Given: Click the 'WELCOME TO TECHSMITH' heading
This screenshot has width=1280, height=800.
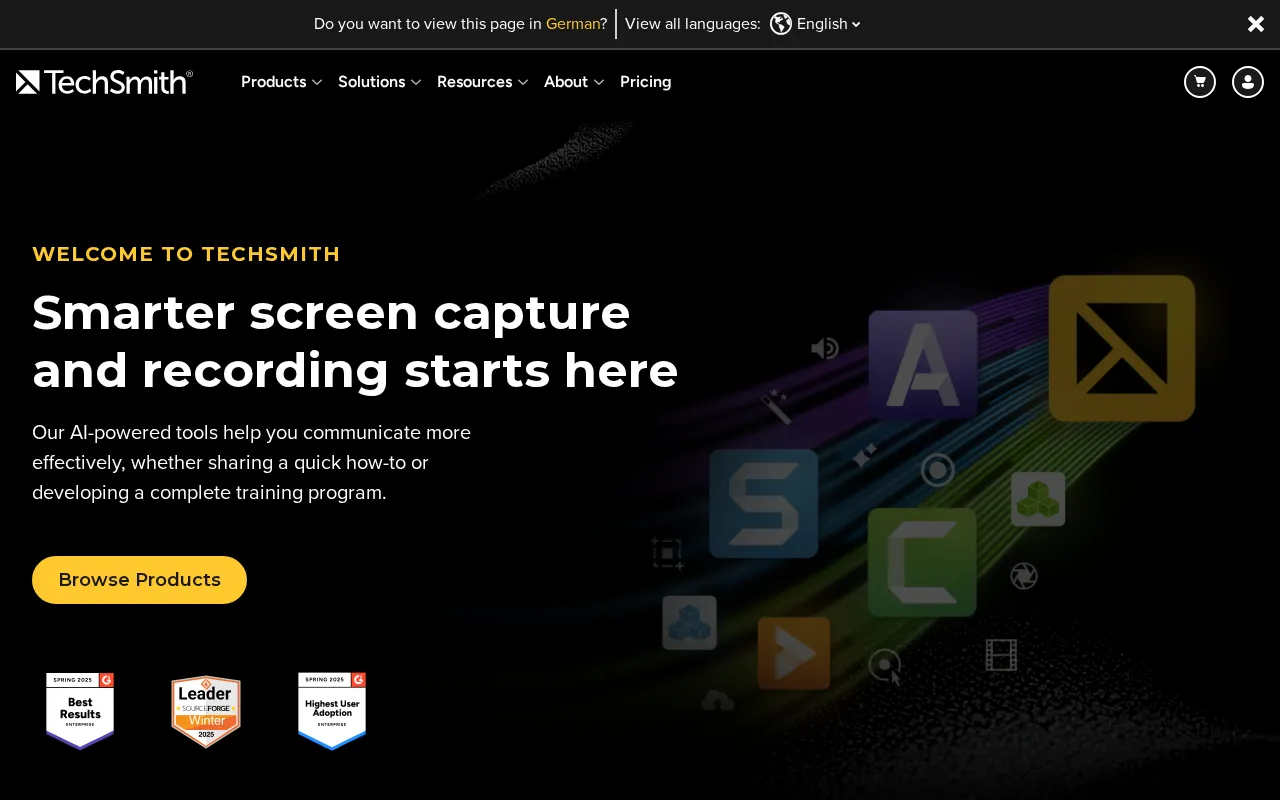Looking at the screenshot, I should pyautogui.click(x=186, y=254).
